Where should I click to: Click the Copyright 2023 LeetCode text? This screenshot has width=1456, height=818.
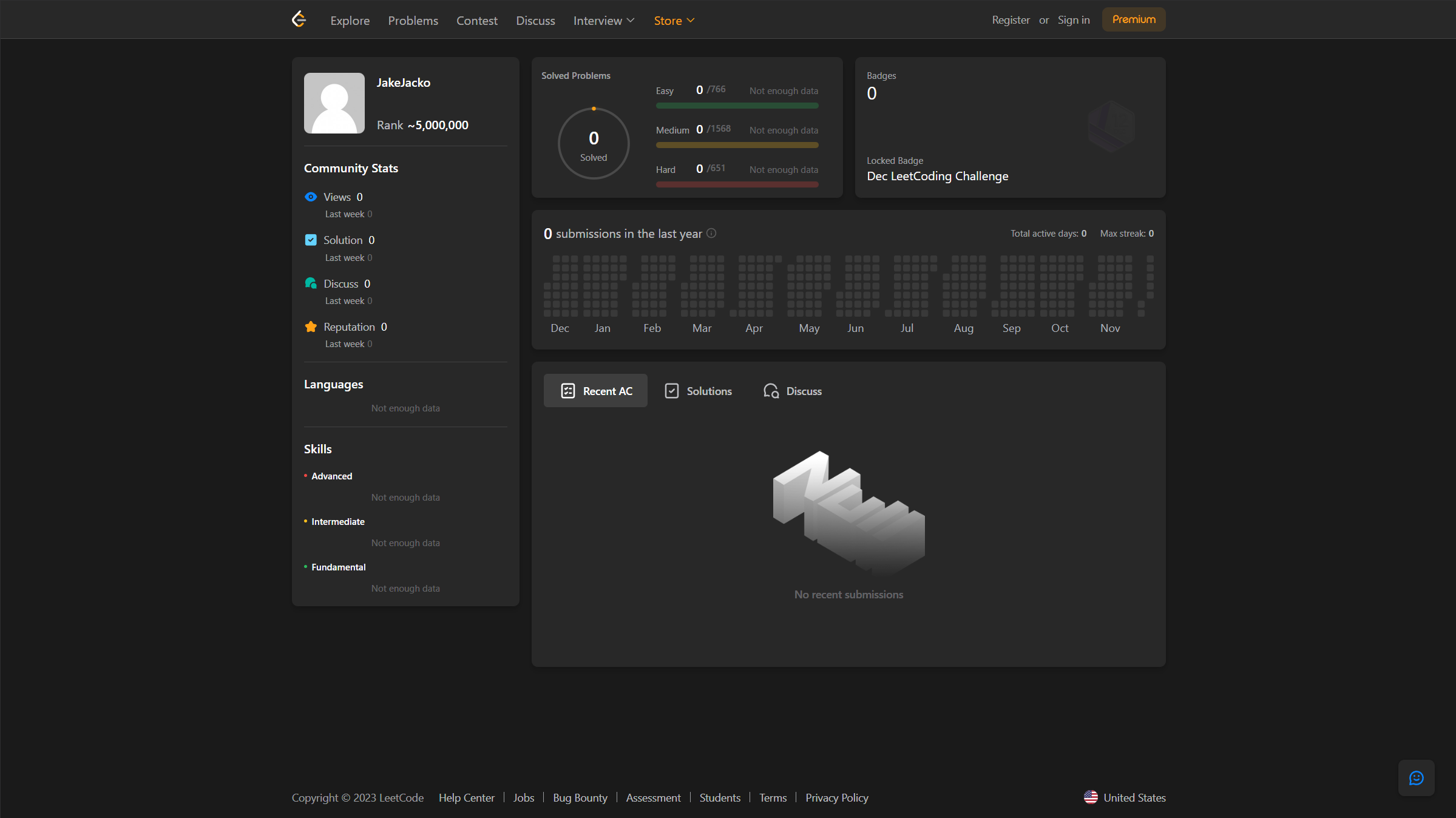pos(358,797)
